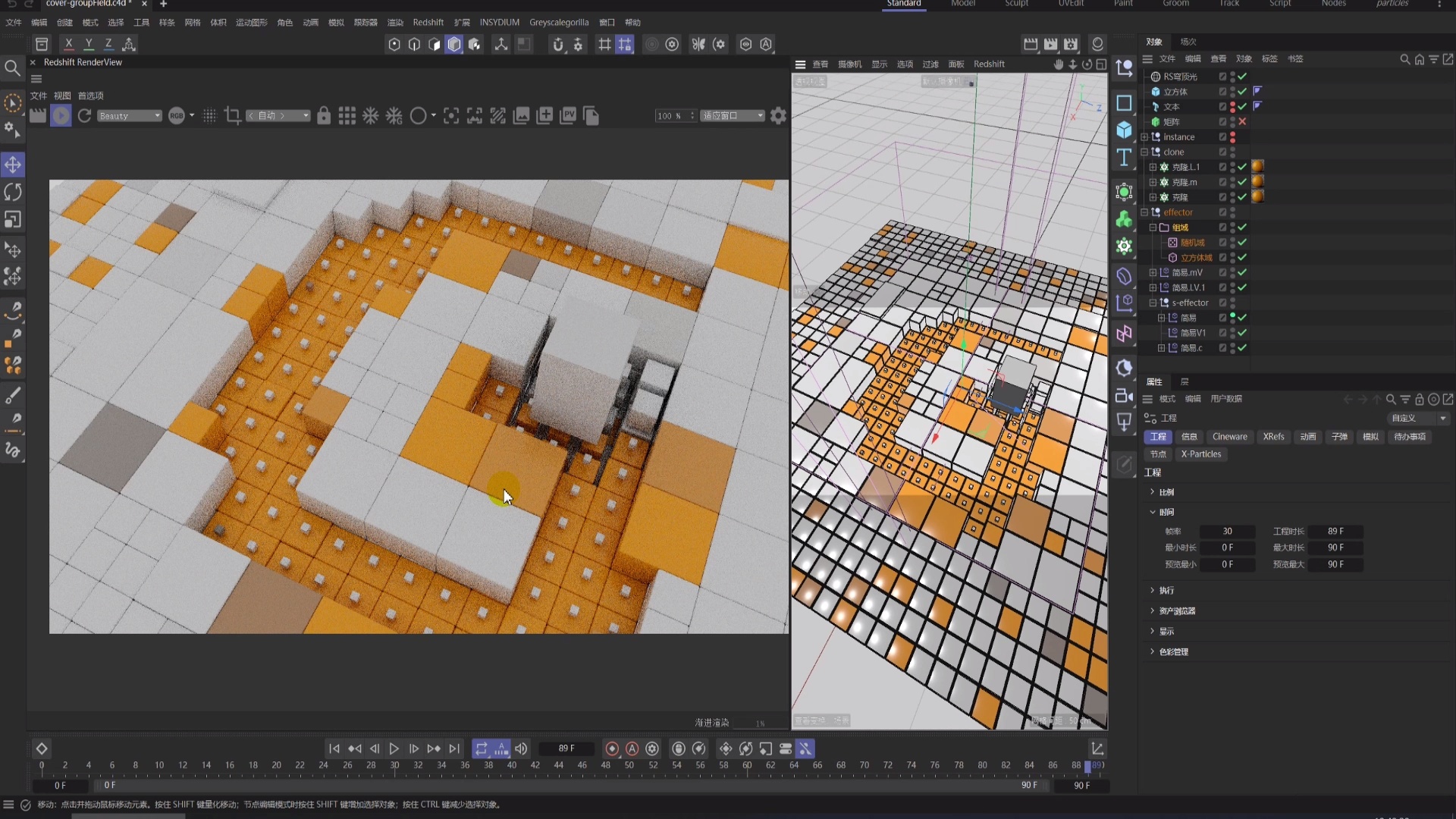Viewport: 1456px width, 819px height.
Task: Open the Redshift menu in the menu bar
Action: tap(428, 22)
